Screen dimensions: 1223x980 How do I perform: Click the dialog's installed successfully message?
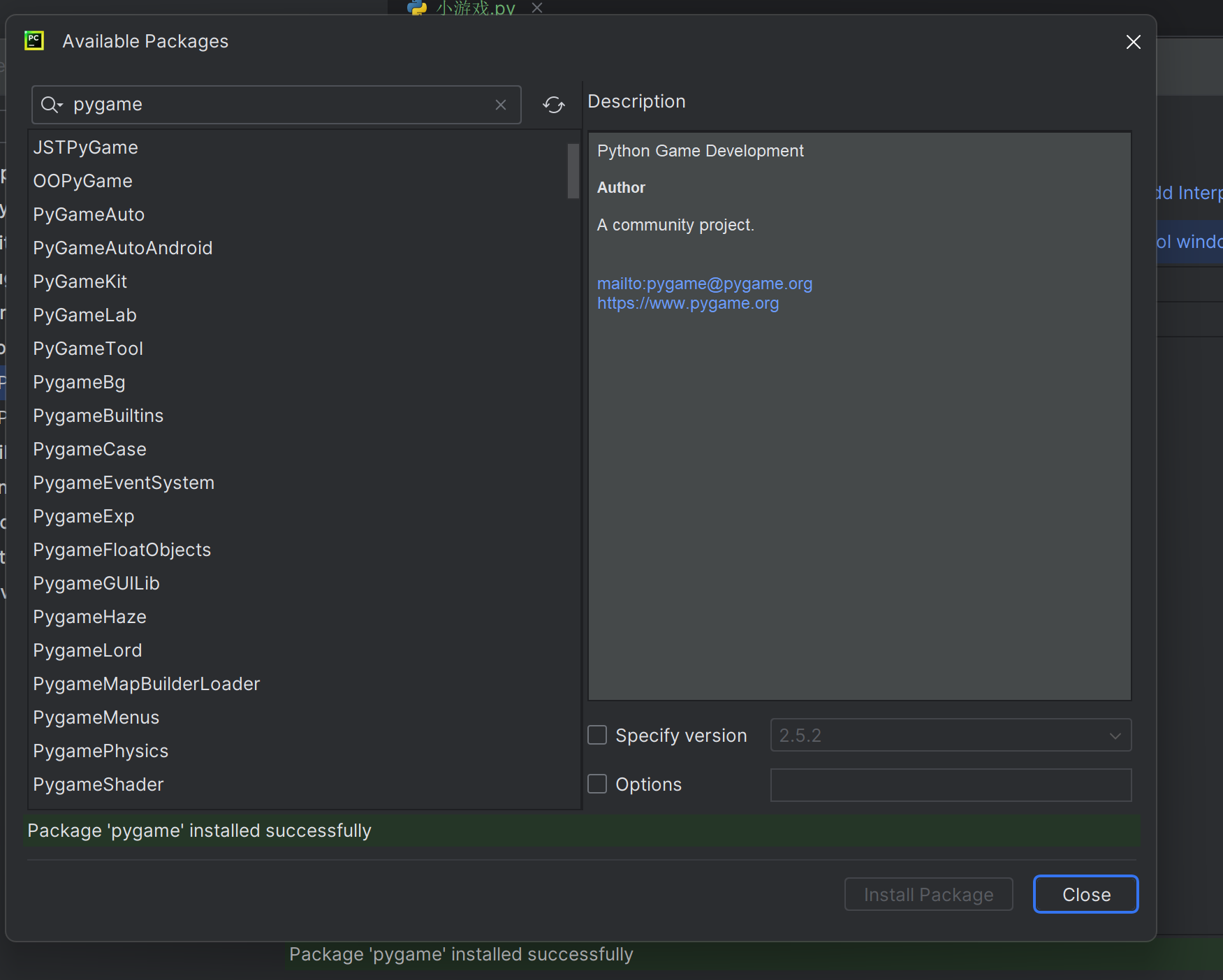tap(200, 831)
